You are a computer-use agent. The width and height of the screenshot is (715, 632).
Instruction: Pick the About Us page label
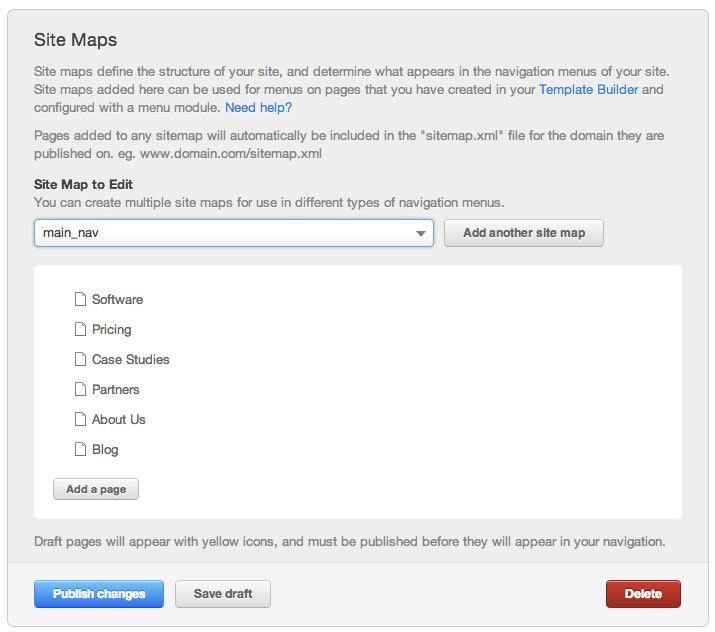point(118,419)
